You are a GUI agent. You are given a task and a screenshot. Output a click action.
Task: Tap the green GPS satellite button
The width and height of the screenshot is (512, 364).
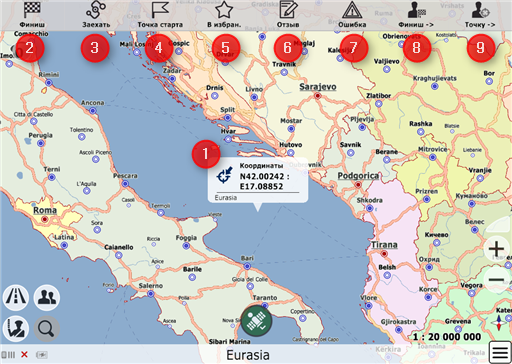coord(256,321)
